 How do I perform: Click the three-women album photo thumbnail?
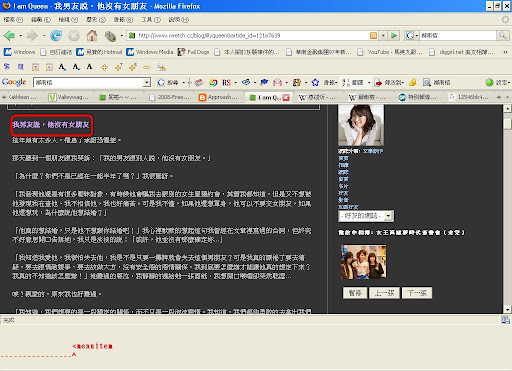(x=363, y=262)
